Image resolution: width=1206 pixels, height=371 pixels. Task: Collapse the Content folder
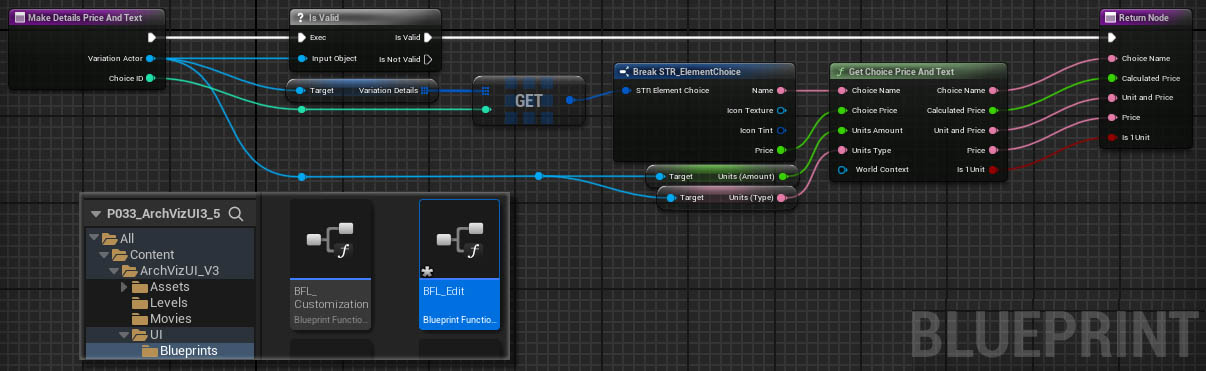coord(104,254)
